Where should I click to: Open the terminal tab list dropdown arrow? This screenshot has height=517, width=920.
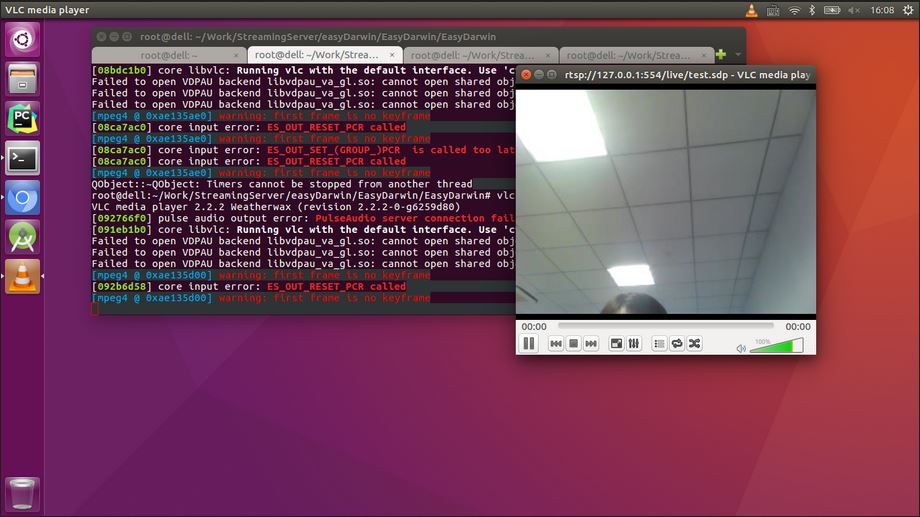click(738, 55)
